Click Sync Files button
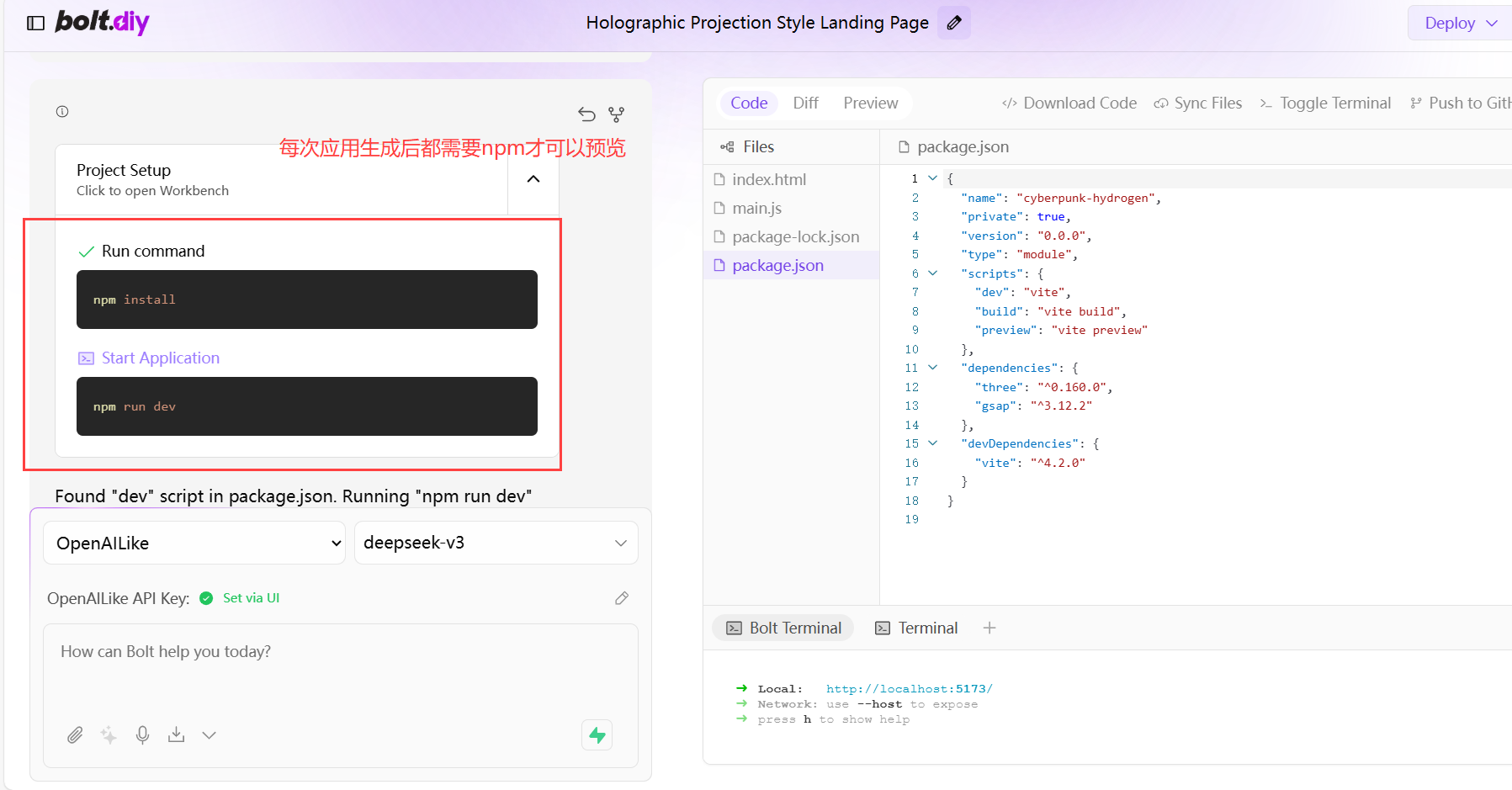1512x790 pixels. [1197, 103]
